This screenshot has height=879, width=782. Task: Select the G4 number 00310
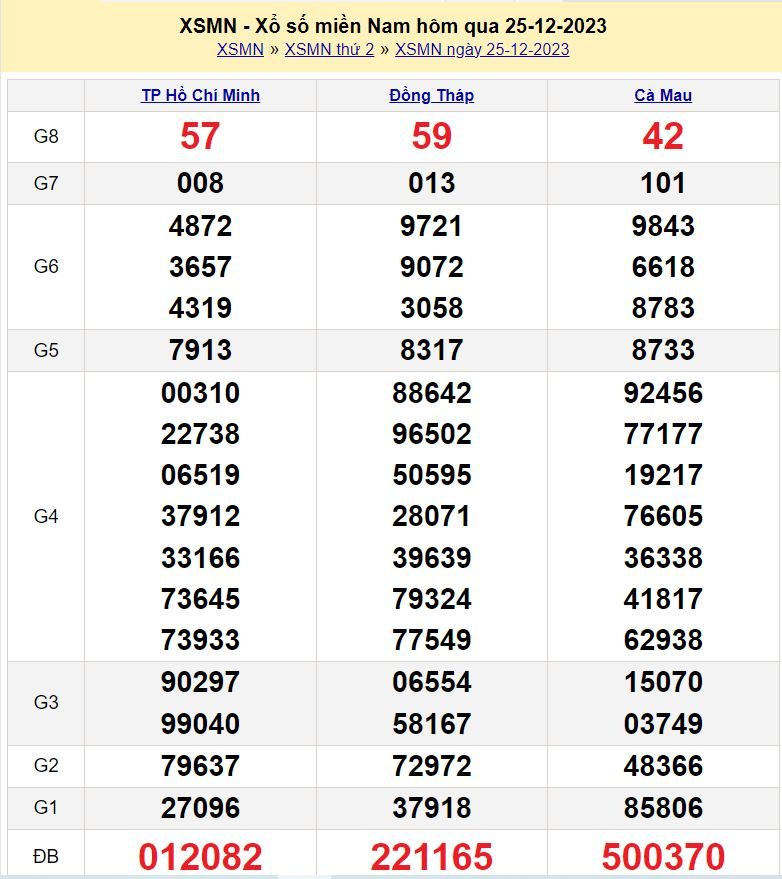click(x=200, y=392)
